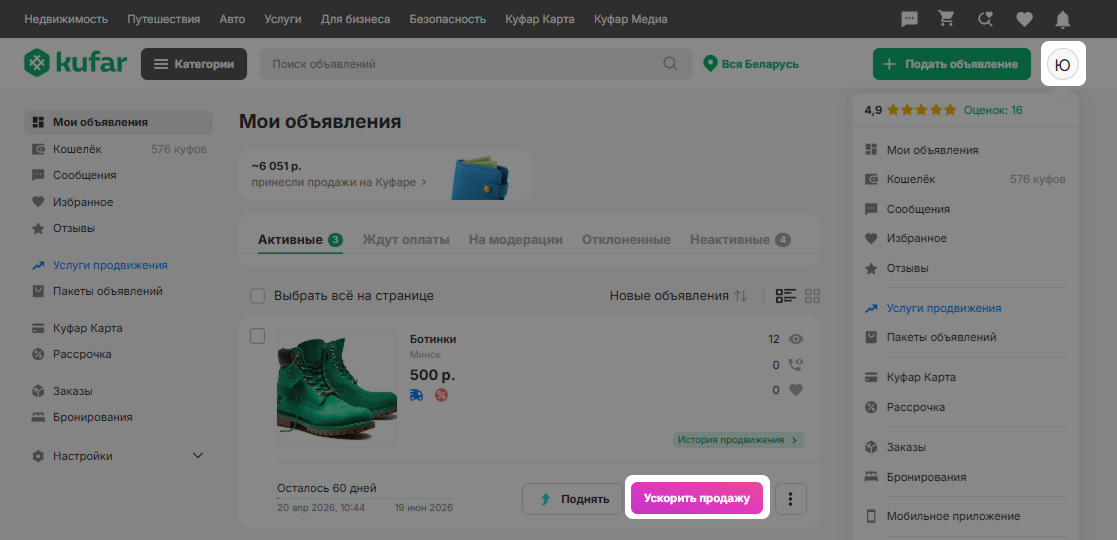Click the blue delivery truck icon

417,395
